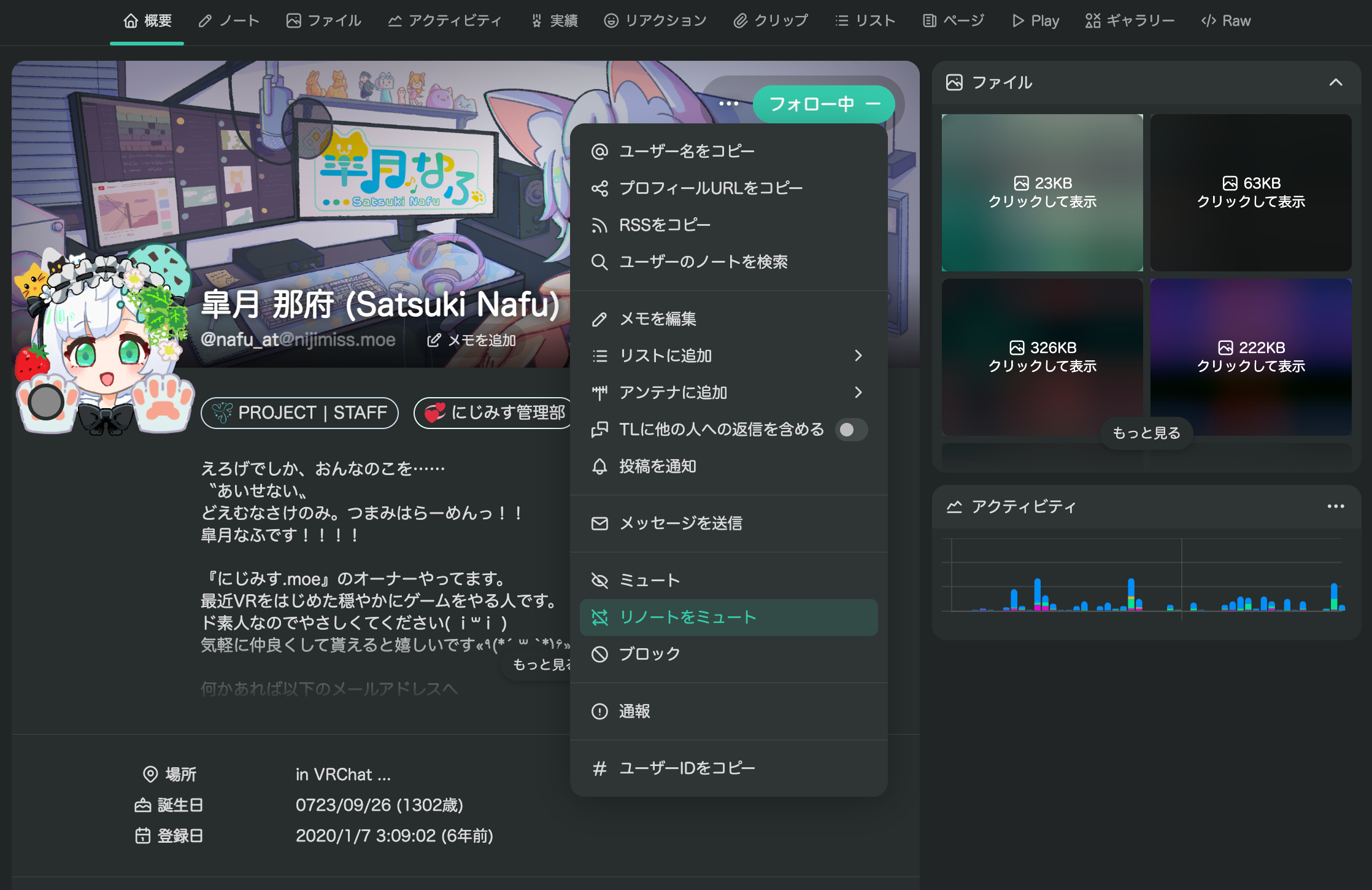1372x890 pixels.
Task: Choose ユーザーIDをコピー
Action: pos(729,768)
